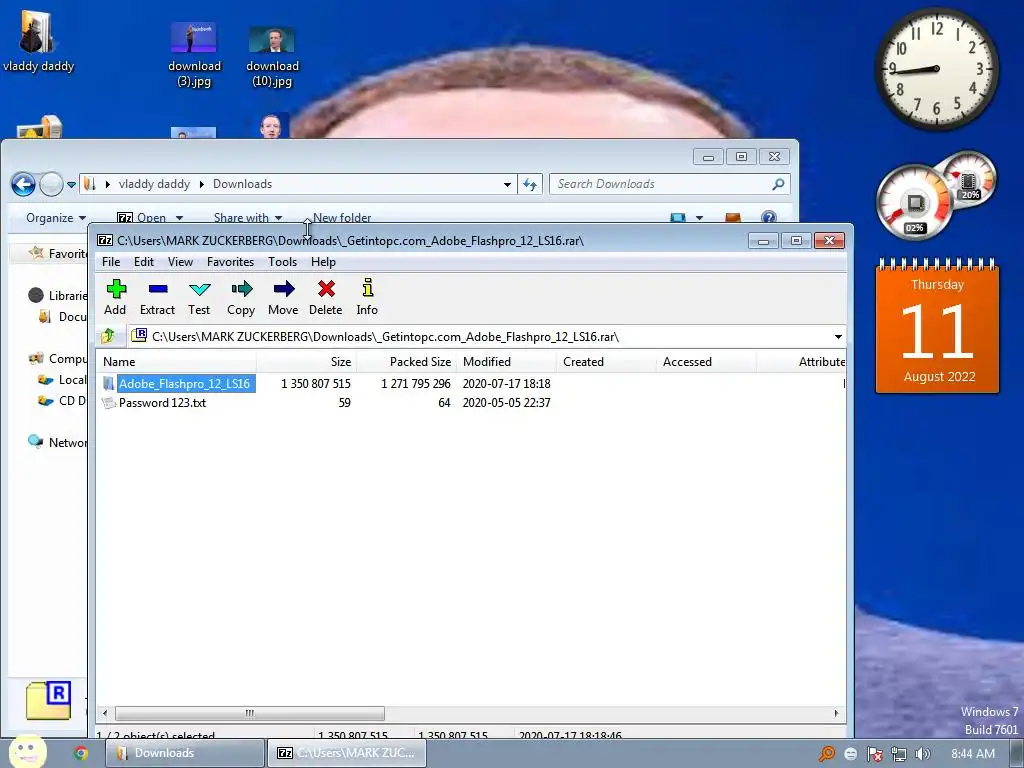Click the Open dropdown arrow in Explorer
The image size is (1024, 768).
click(x=179, y=218)
